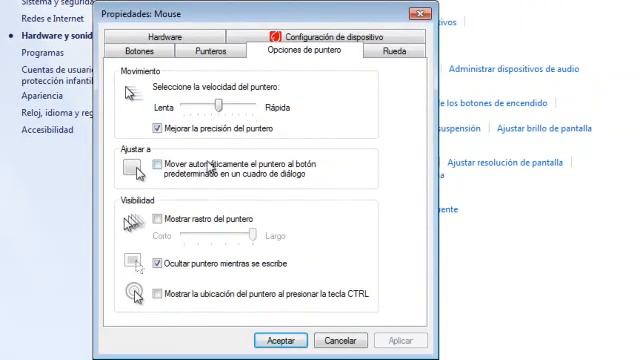The width and height of the screenshot is (640, 360).
Task: Click the red Synaptics icon on device tab
Action: tap(276, 37)
